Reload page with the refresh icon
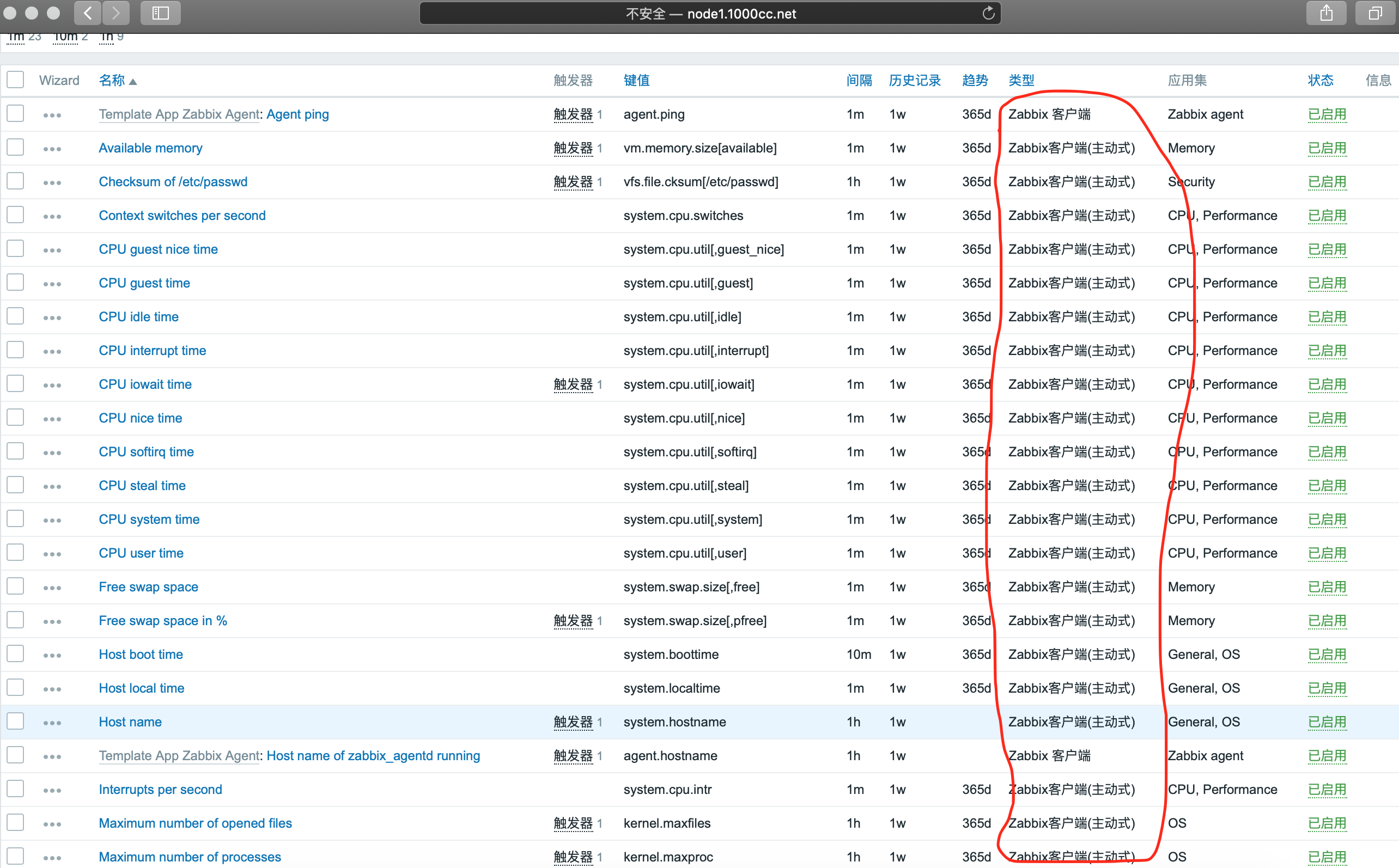 [x=988, y=13]
